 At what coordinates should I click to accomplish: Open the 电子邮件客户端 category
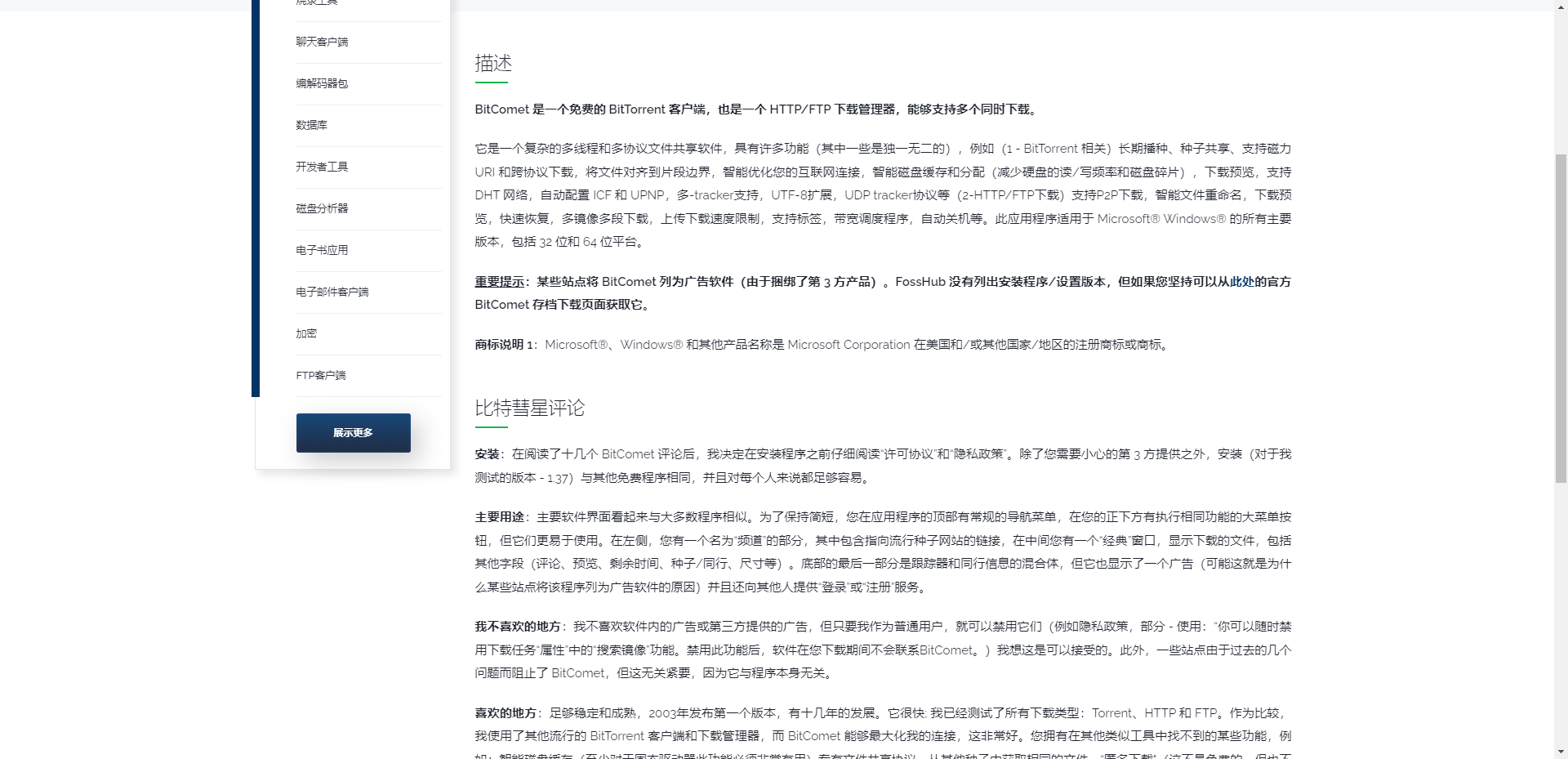pos(332,292)
